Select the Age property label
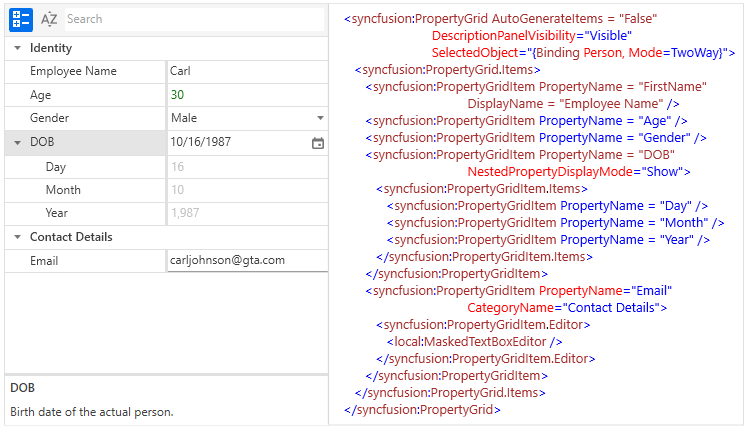The width and height of the screenshot is (747, 430). click(41, 95)
